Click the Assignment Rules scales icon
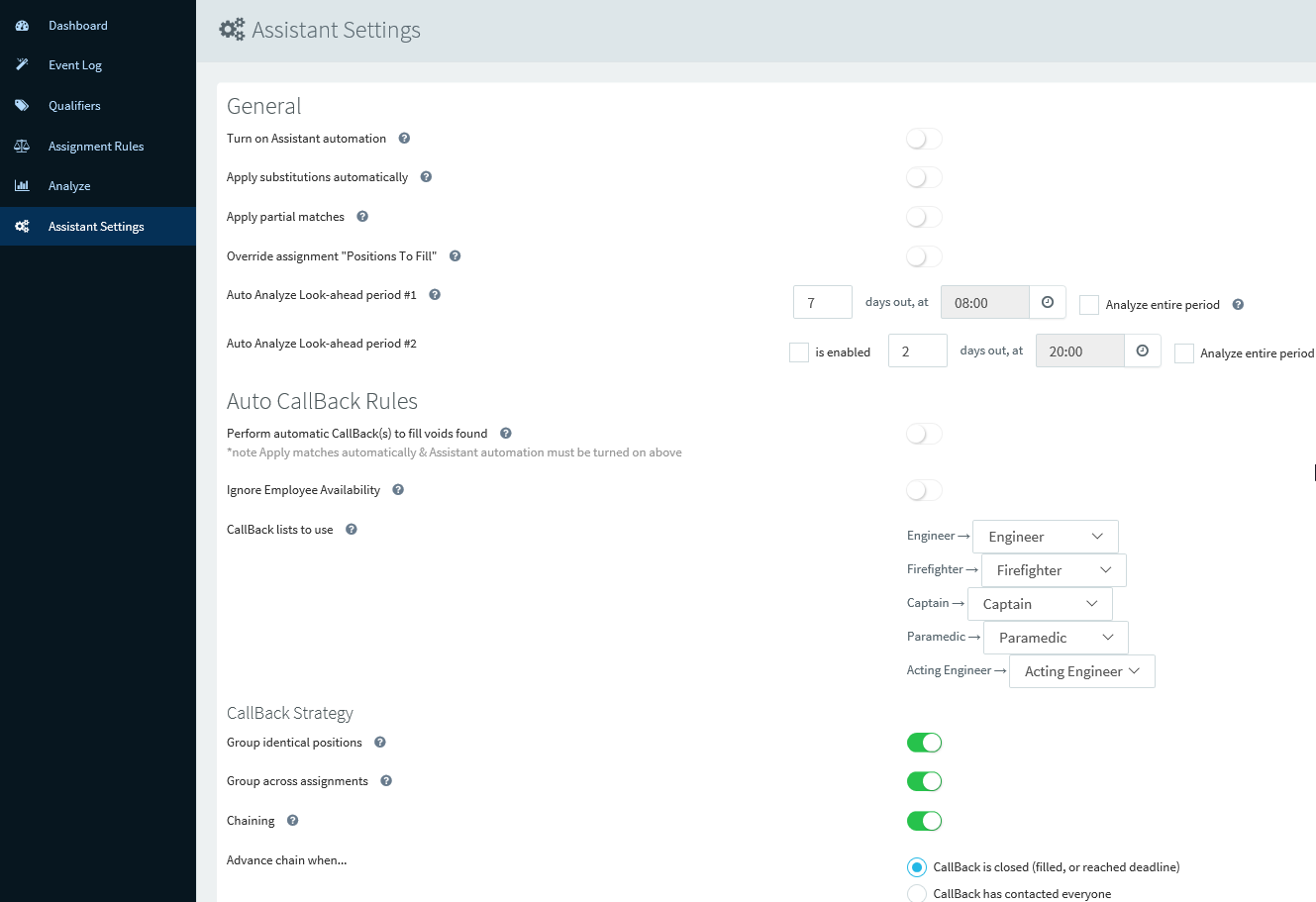This screenshot has height=902, width=1316. point(22,147)
